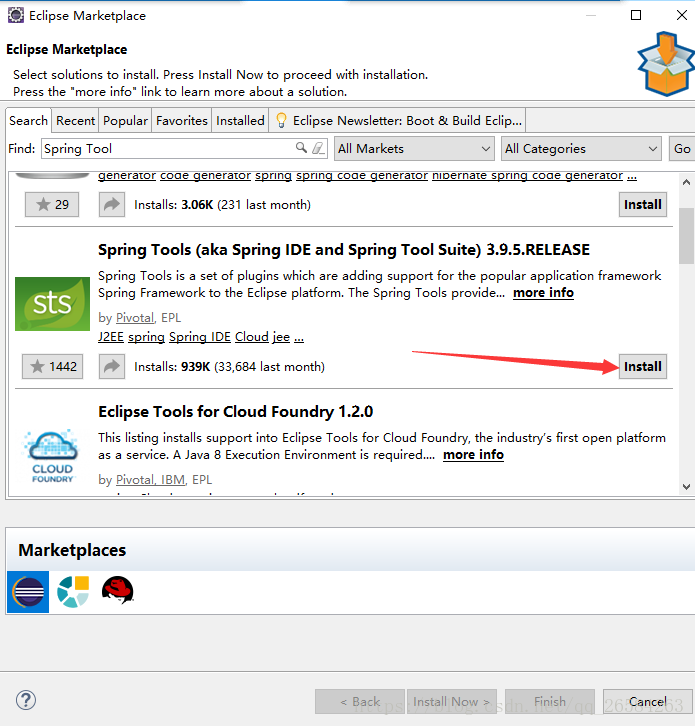Click the Eclipse Marketplace title bar icon
The image size is (695, 726).
(16, 15)
